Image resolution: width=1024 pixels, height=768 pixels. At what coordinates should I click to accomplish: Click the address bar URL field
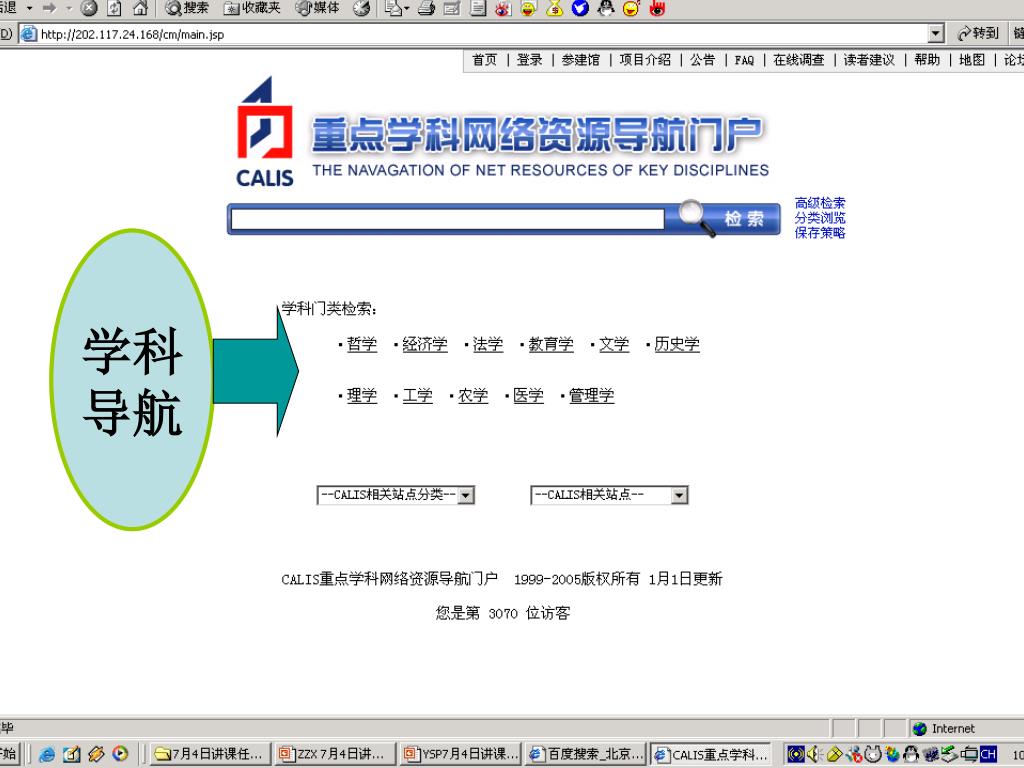pos(480,34)
